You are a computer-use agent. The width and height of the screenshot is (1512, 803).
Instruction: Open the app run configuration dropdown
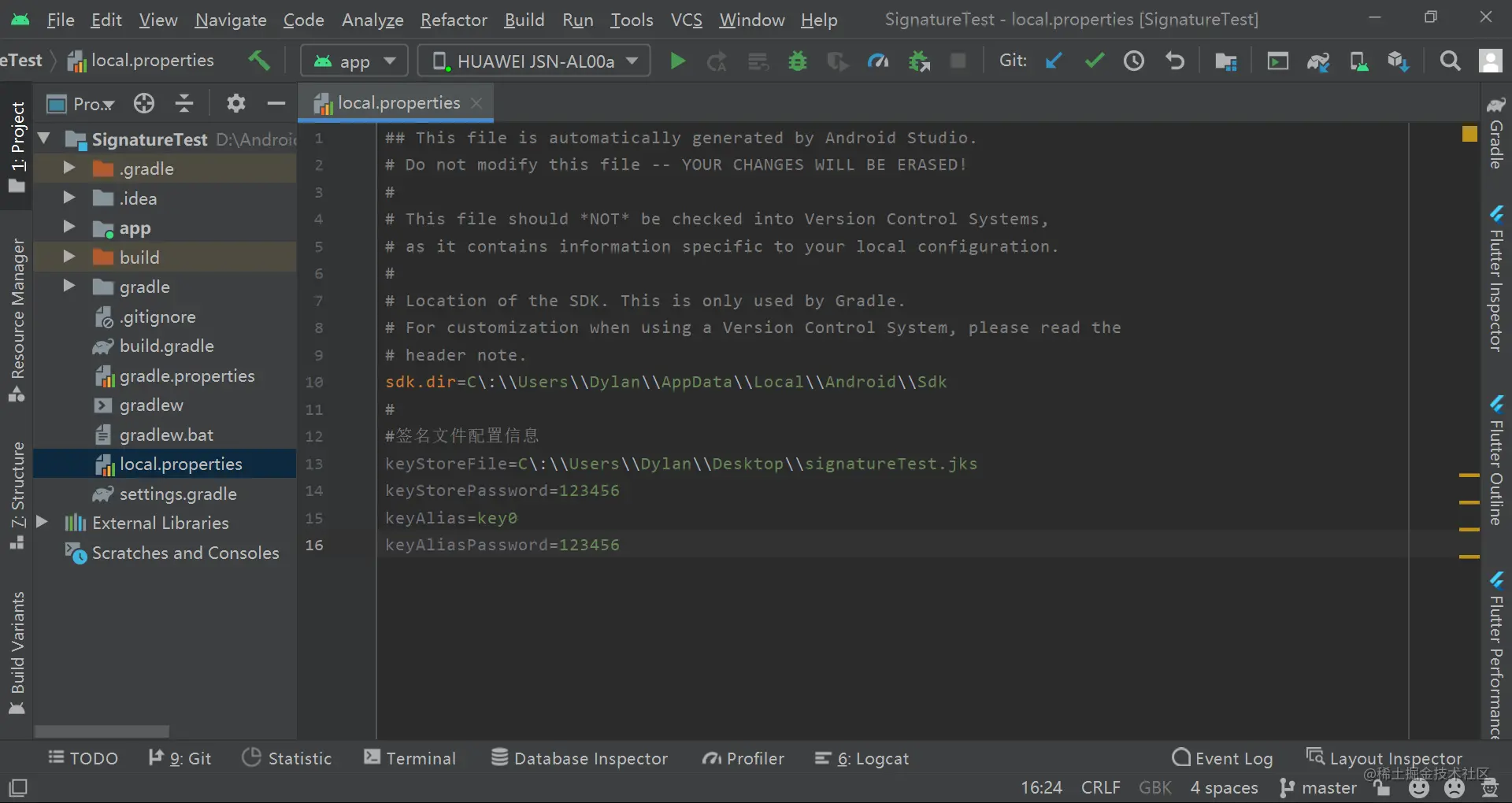(354, 61)
